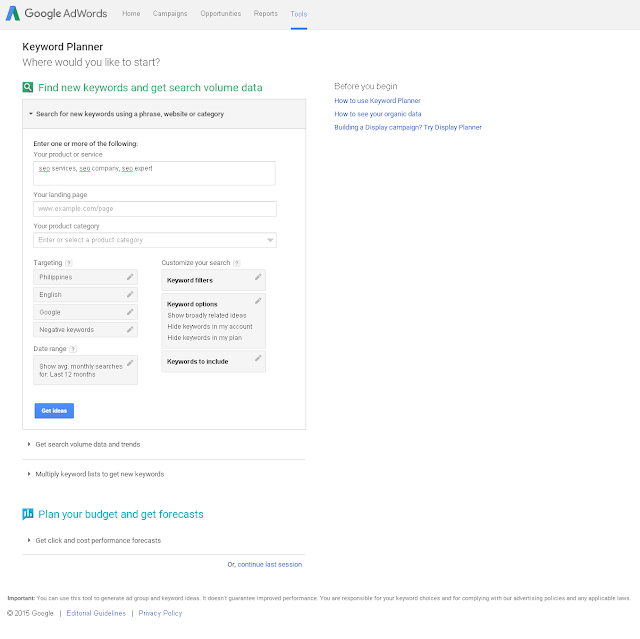Click the date range pencil icon

click(130, 363)
